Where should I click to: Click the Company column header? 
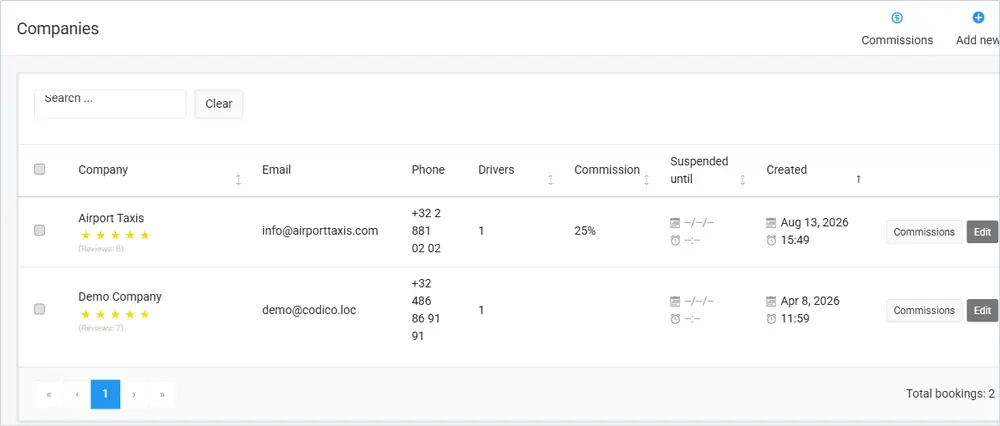103,170
